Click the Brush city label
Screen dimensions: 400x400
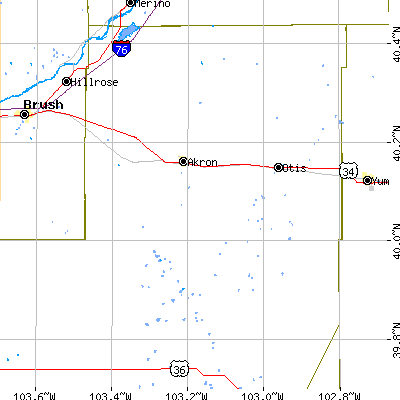click(43, 105)
